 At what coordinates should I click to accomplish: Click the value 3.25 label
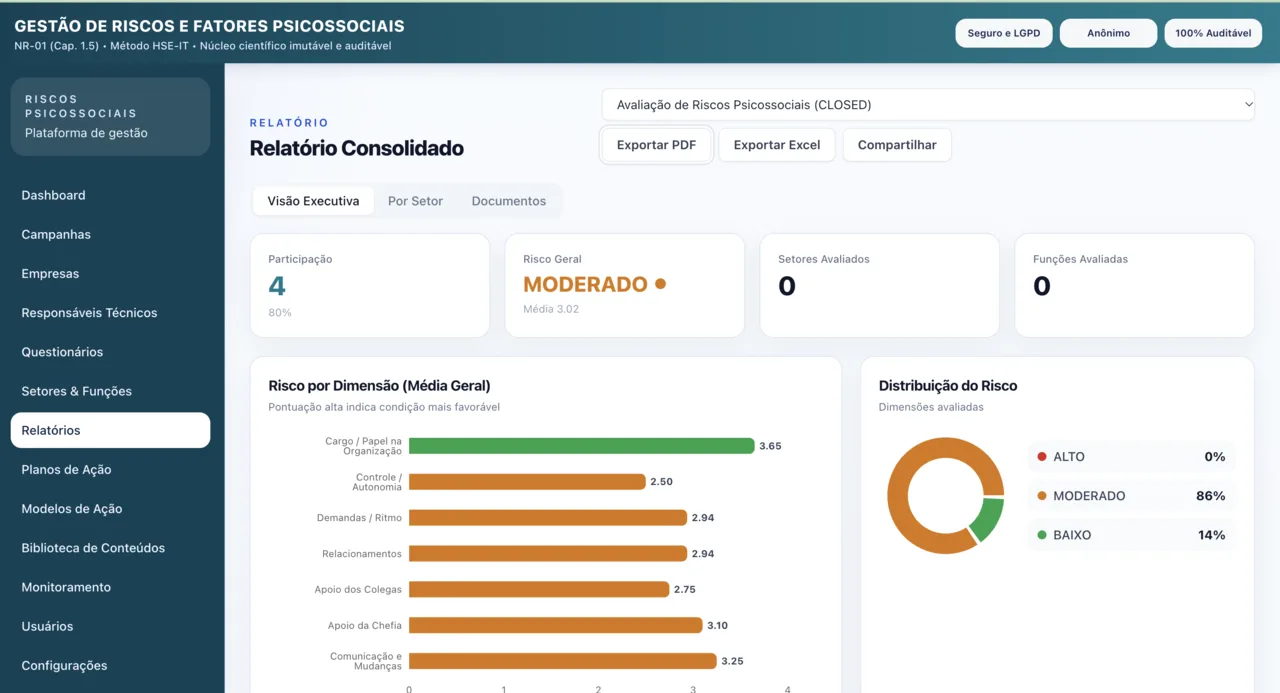[x=732, y=661]
